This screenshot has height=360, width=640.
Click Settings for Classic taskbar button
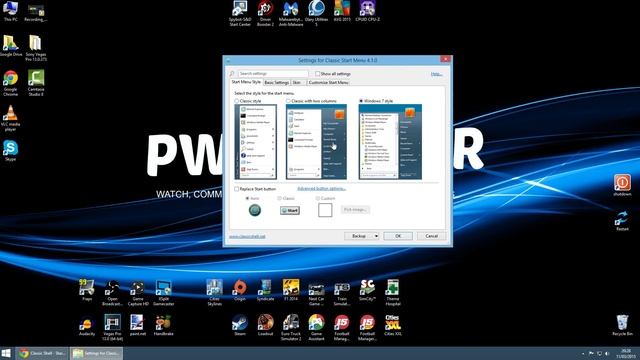click(x=96, y=353)
